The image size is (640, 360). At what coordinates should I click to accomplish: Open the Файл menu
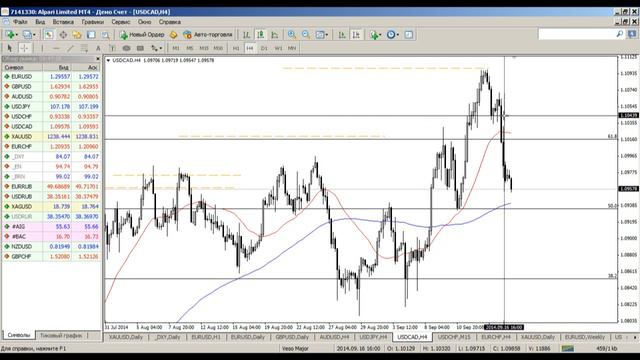[20, 22]
